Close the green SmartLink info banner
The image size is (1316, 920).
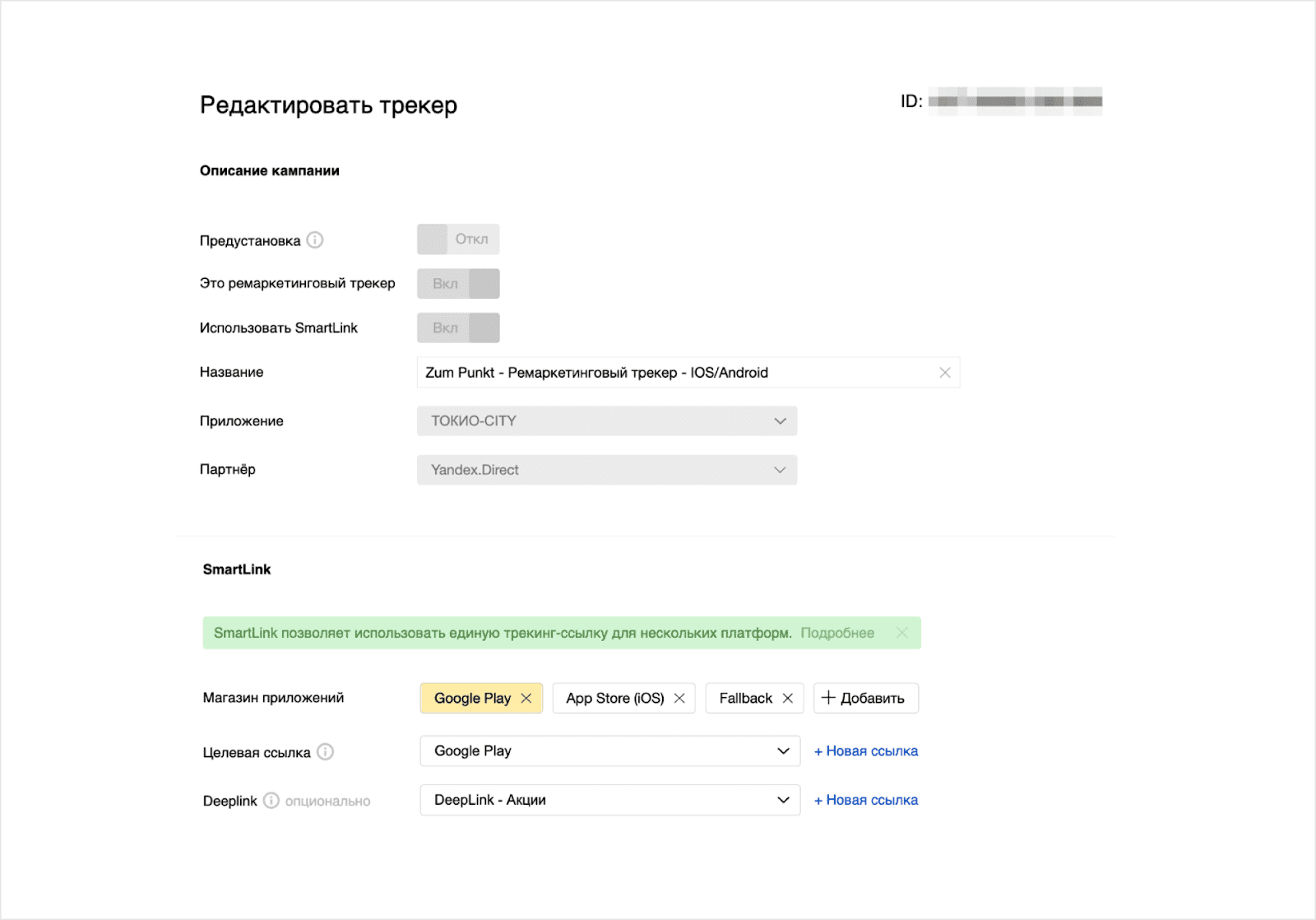[902, 633]
